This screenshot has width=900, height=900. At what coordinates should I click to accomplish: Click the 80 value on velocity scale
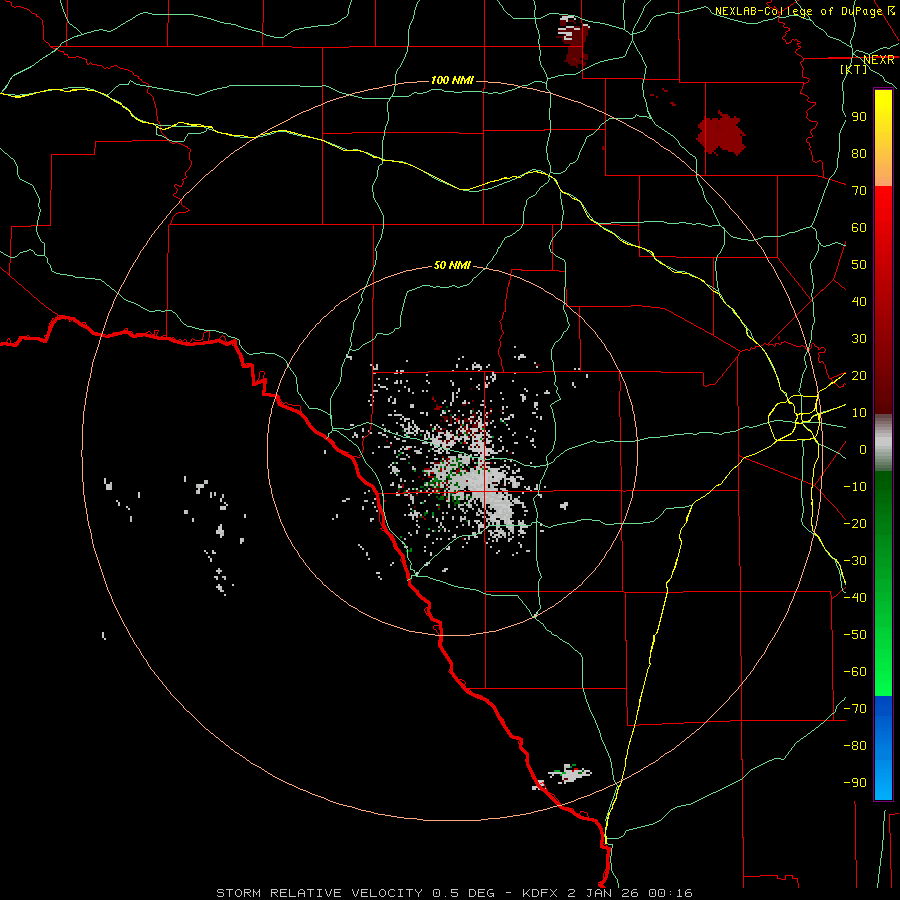tap(859, 154)
